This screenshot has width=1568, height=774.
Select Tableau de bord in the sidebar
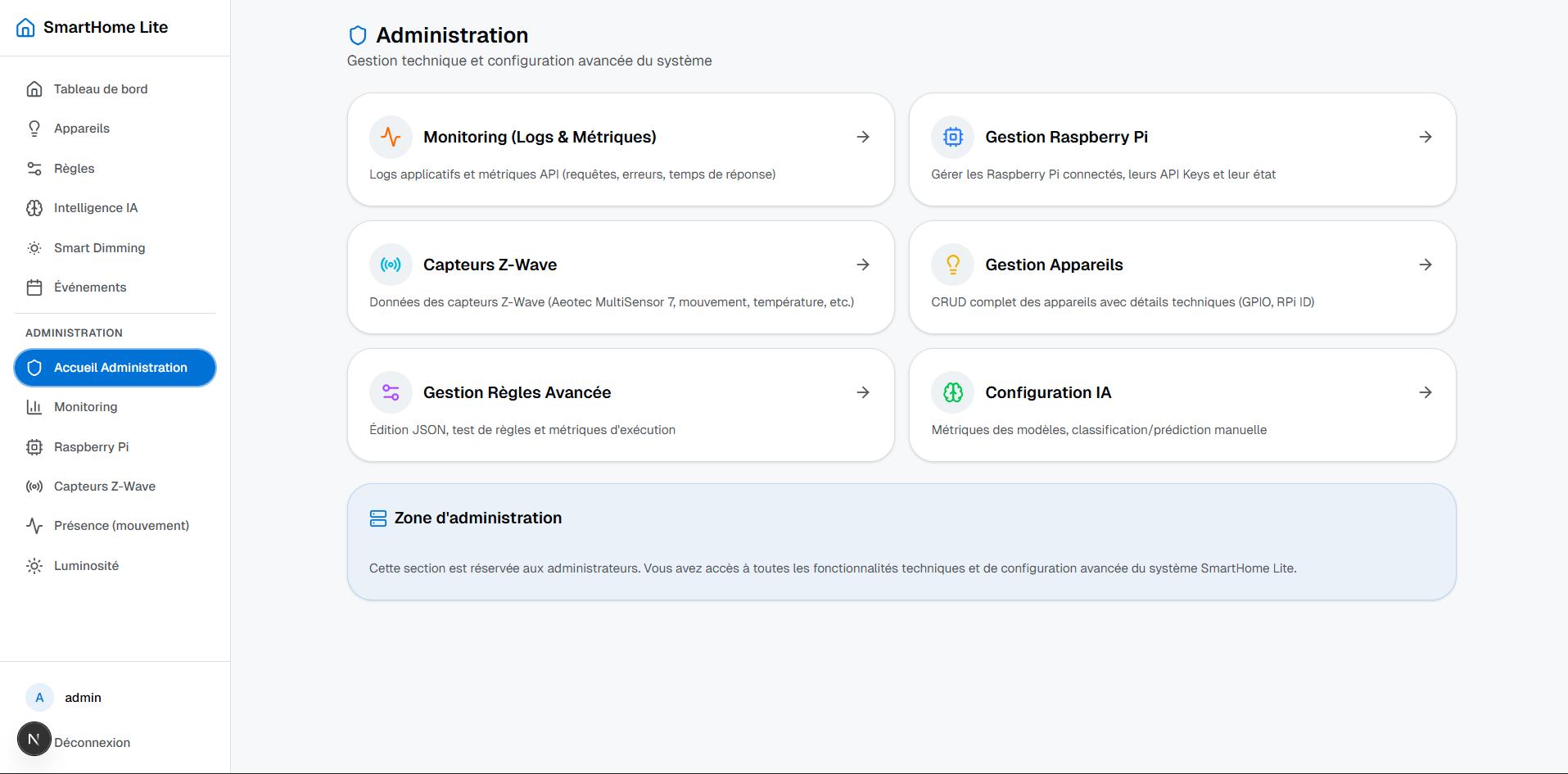pyautogui.click(x=100, y=88)
